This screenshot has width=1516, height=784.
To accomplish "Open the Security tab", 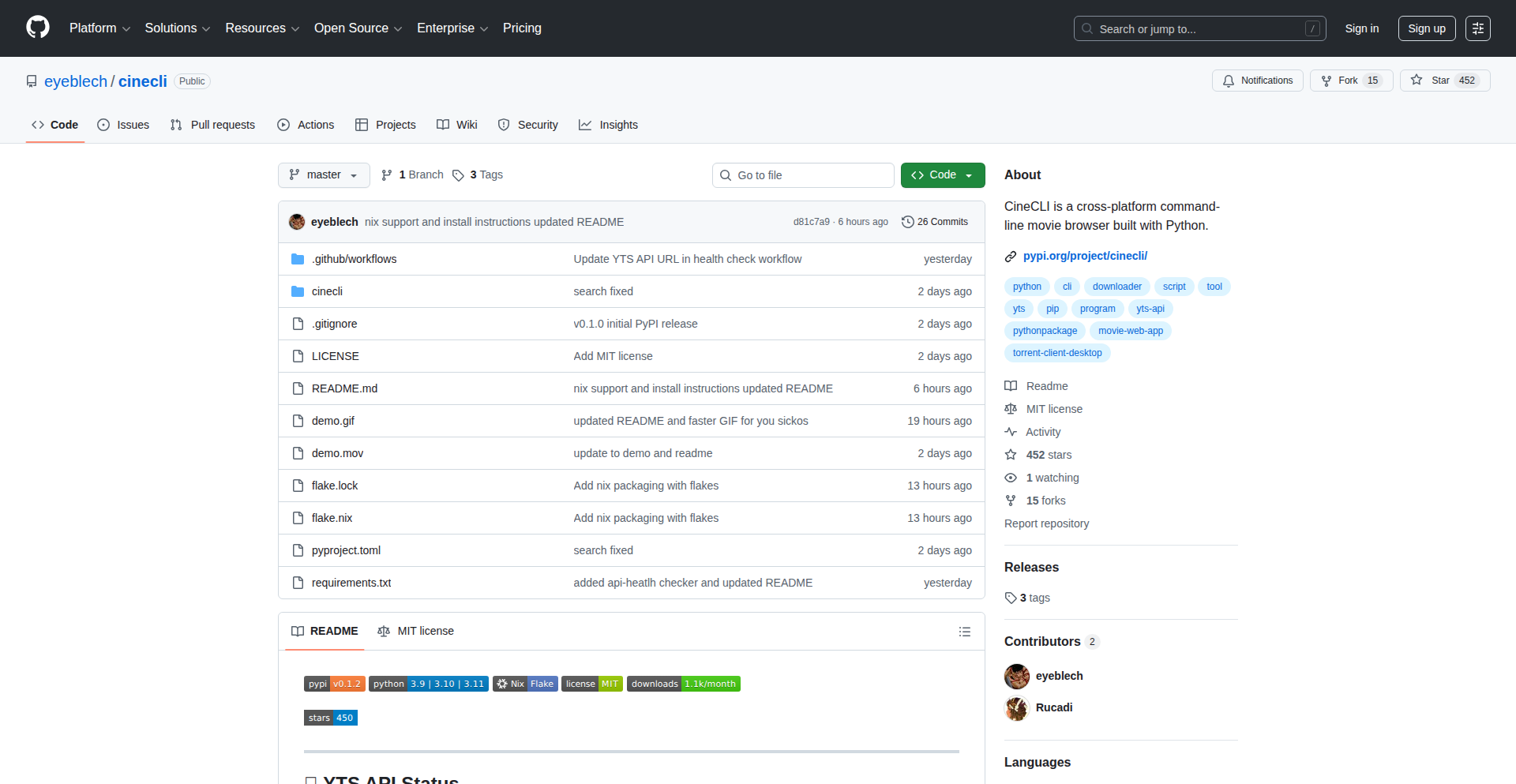I will (528, 125).
